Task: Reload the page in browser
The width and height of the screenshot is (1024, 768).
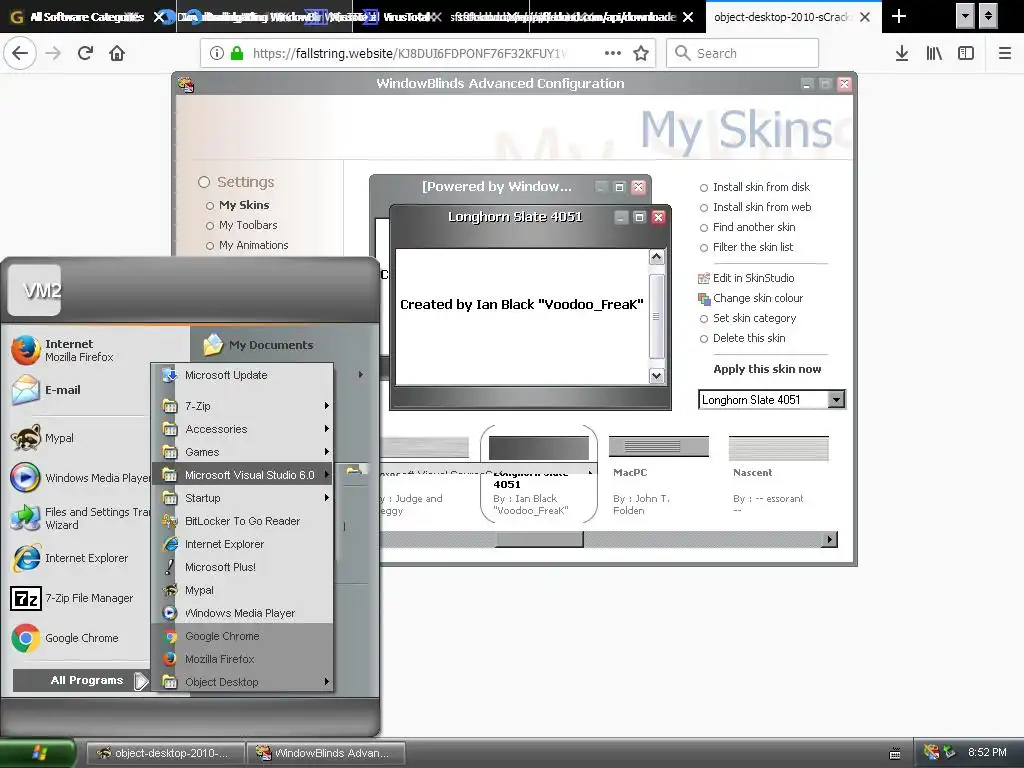Action: 85,54
